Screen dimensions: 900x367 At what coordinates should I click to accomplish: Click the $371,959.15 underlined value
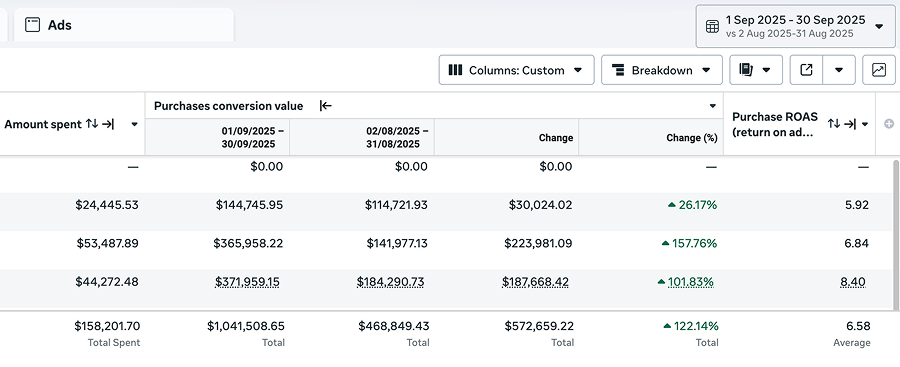pyautogui.click(x=247, y=282)
